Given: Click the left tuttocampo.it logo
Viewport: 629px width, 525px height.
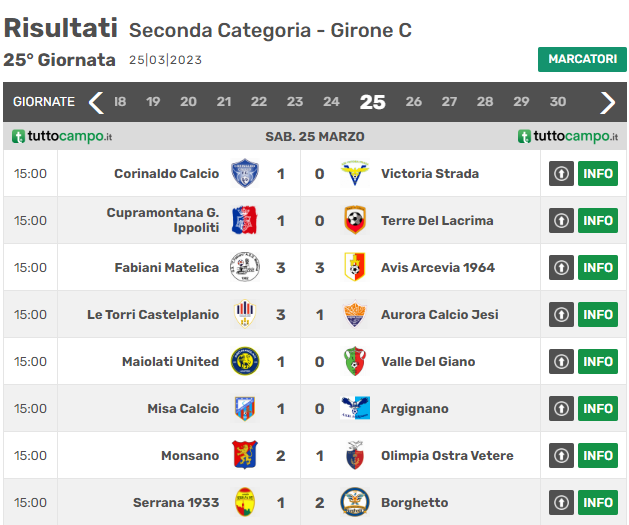Looking at the screenshot, I should [62, 136].
